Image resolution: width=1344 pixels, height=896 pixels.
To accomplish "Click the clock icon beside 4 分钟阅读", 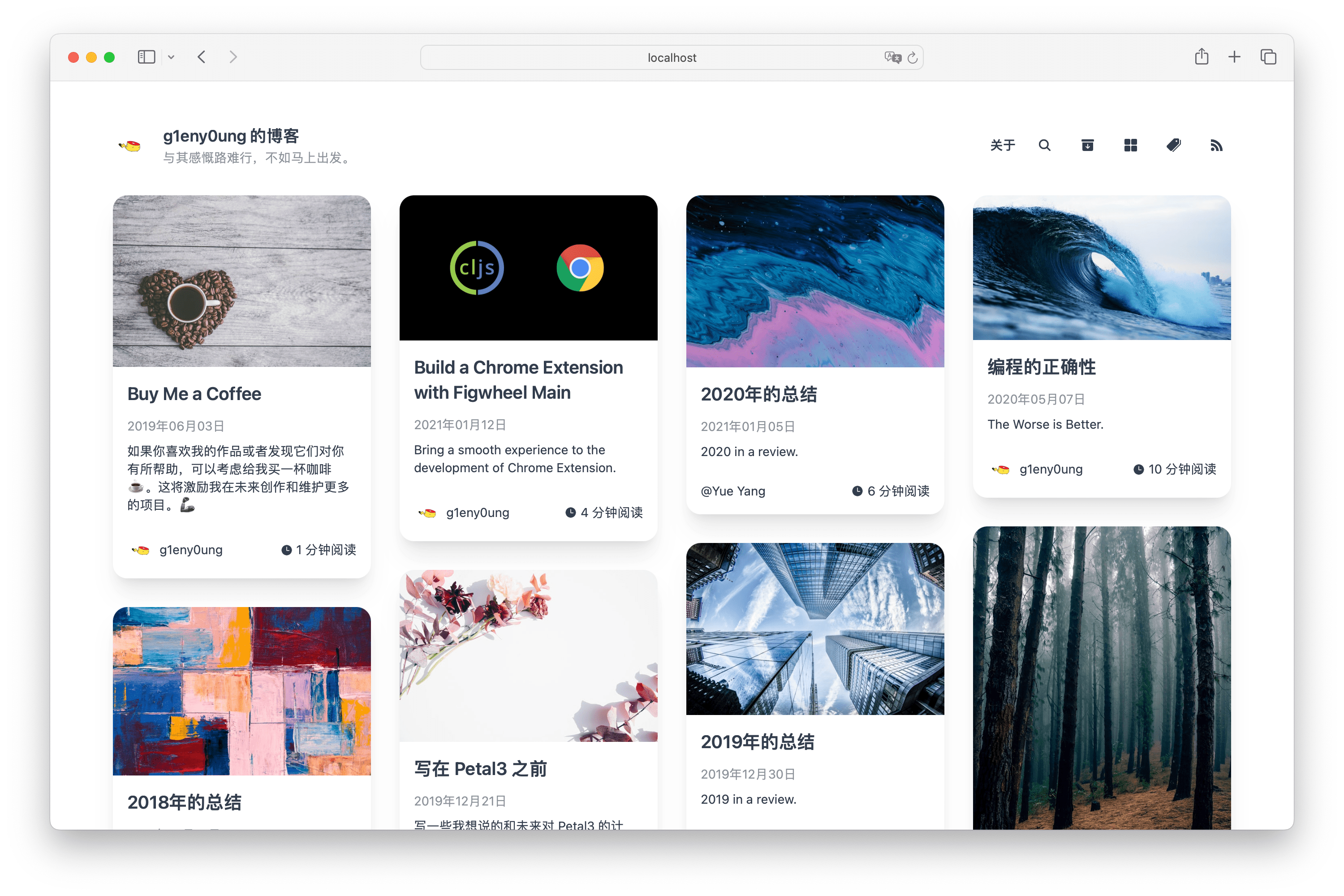I will [570, 513].
